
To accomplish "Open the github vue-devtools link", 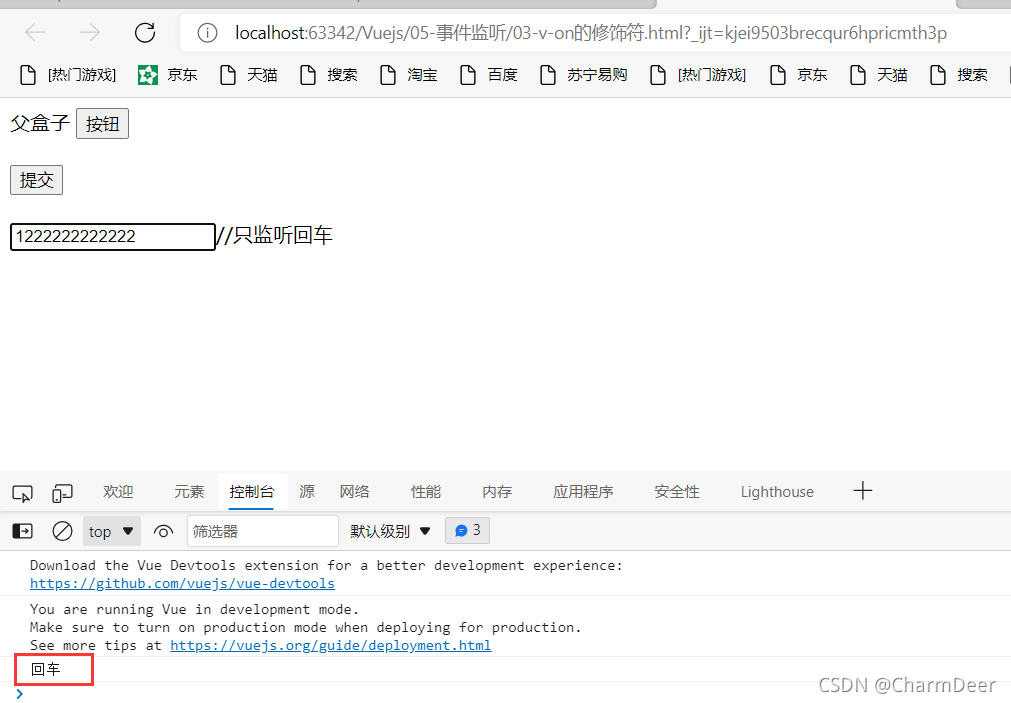I will coord(182,584).
